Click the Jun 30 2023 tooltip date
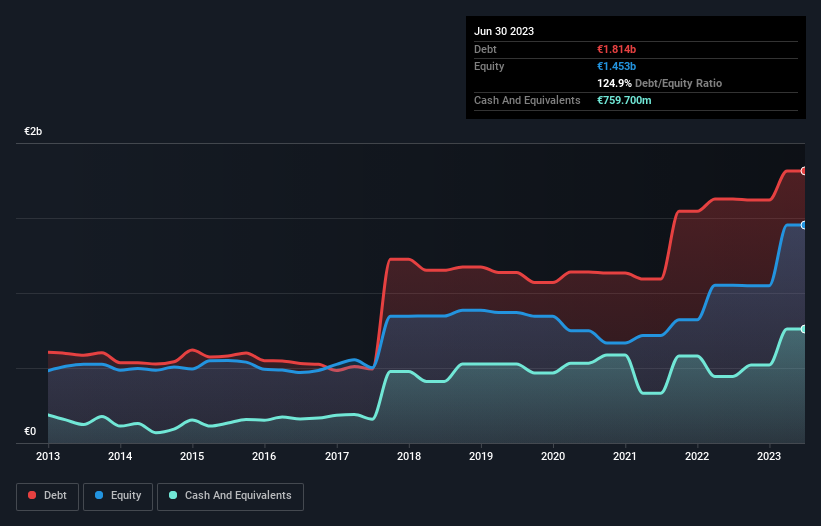This screenshot has height=526, width=821. (x=504, y=31)
